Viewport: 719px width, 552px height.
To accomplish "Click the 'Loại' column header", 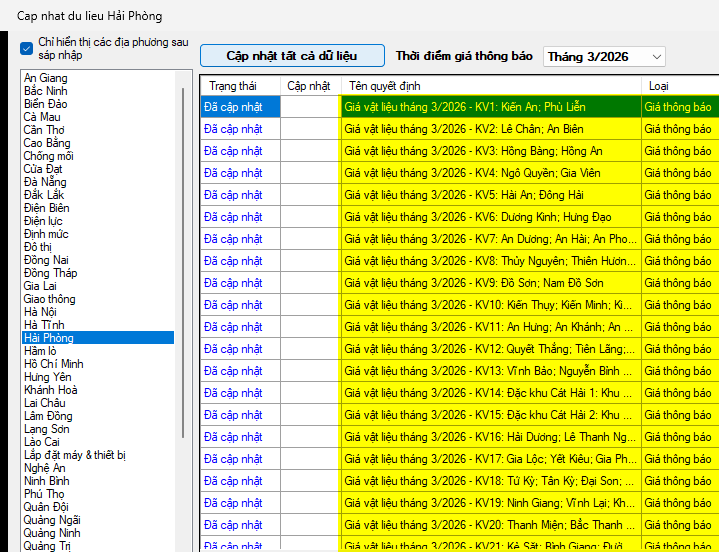I will coord(659,86).
